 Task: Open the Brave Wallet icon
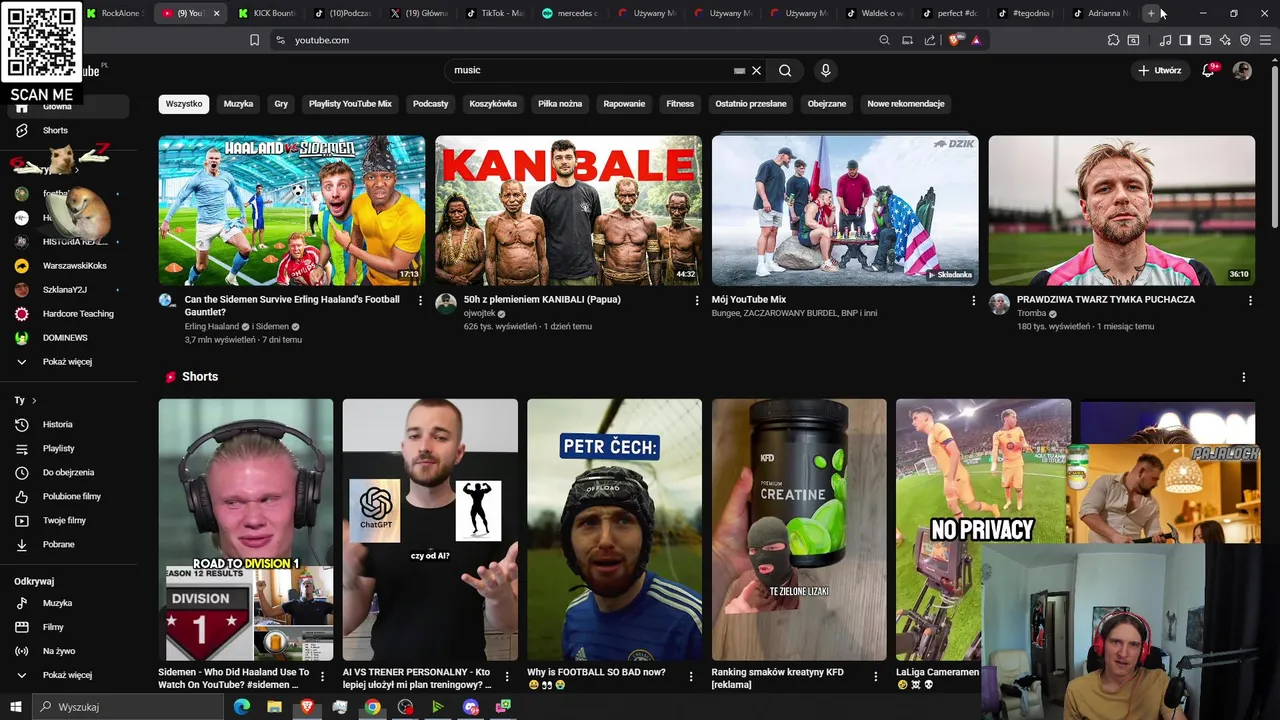(x=1205, y=40)
